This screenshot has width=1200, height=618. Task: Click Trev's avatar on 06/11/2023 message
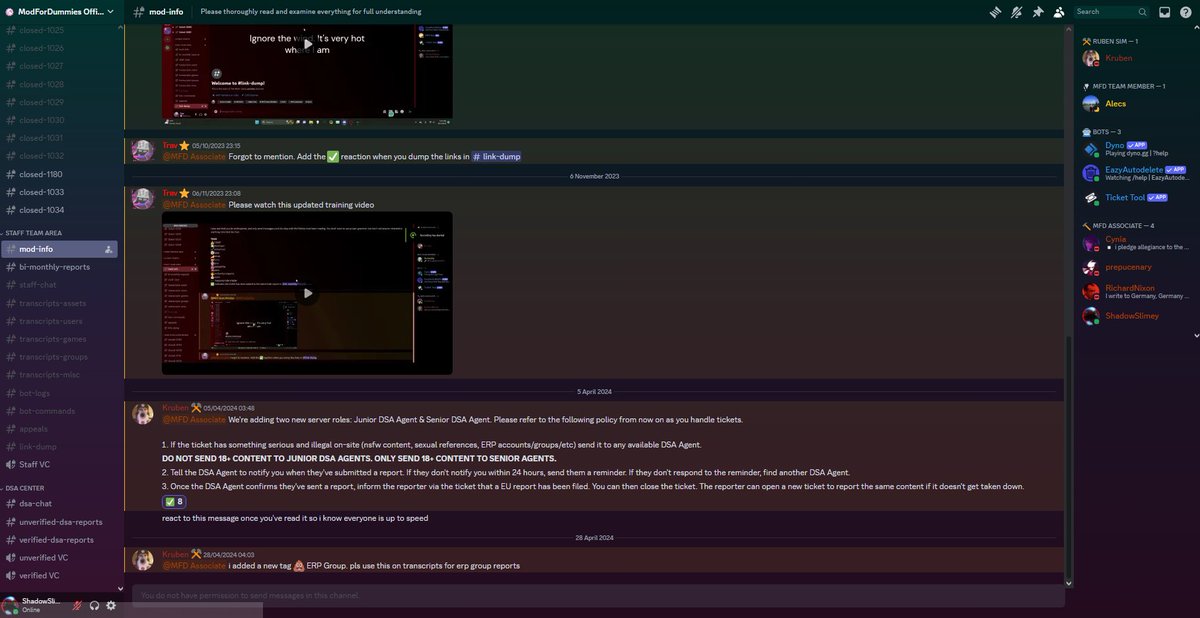[143, 198]
